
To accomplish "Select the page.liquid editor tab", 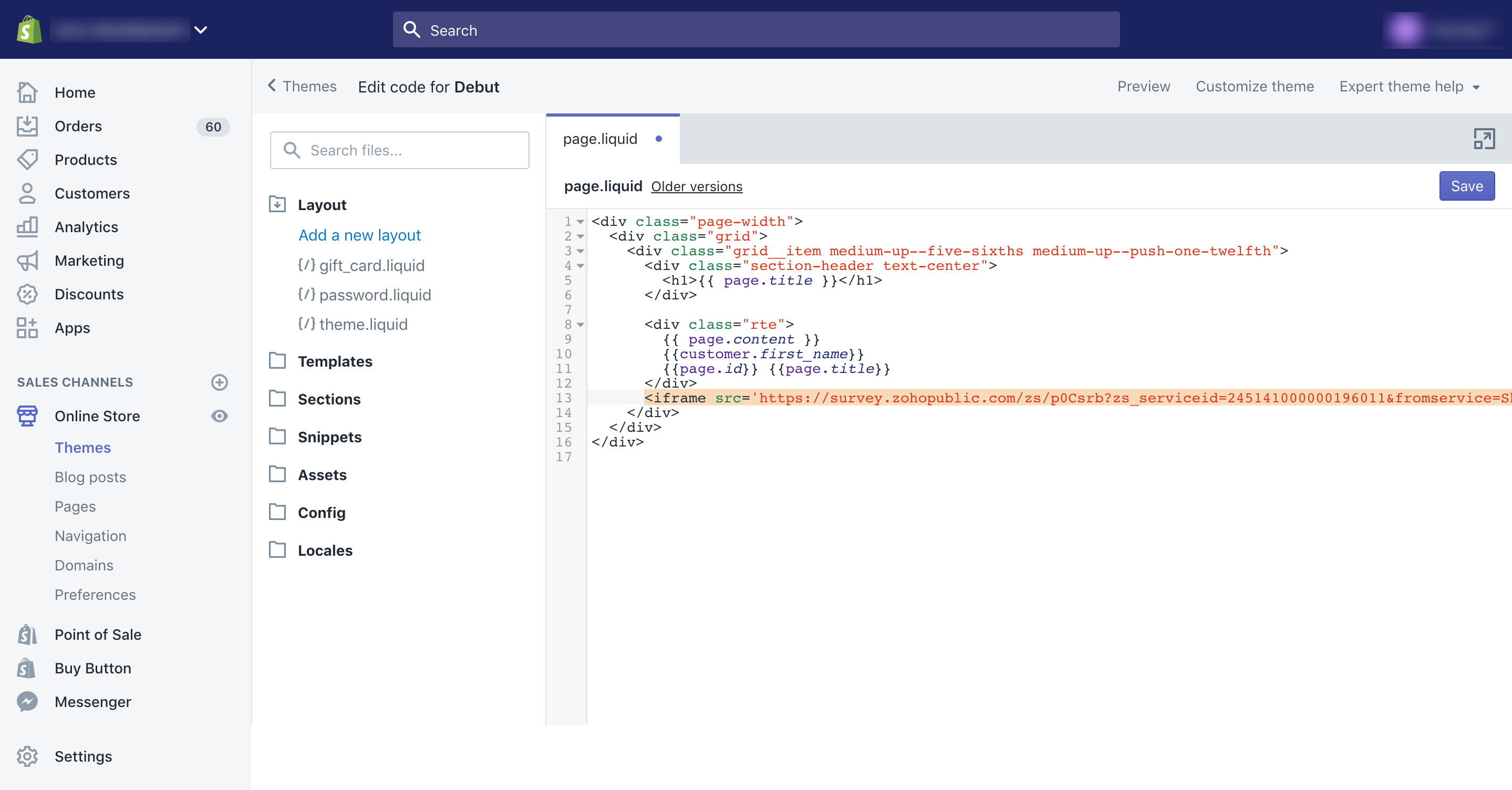I will click(600, 139).
